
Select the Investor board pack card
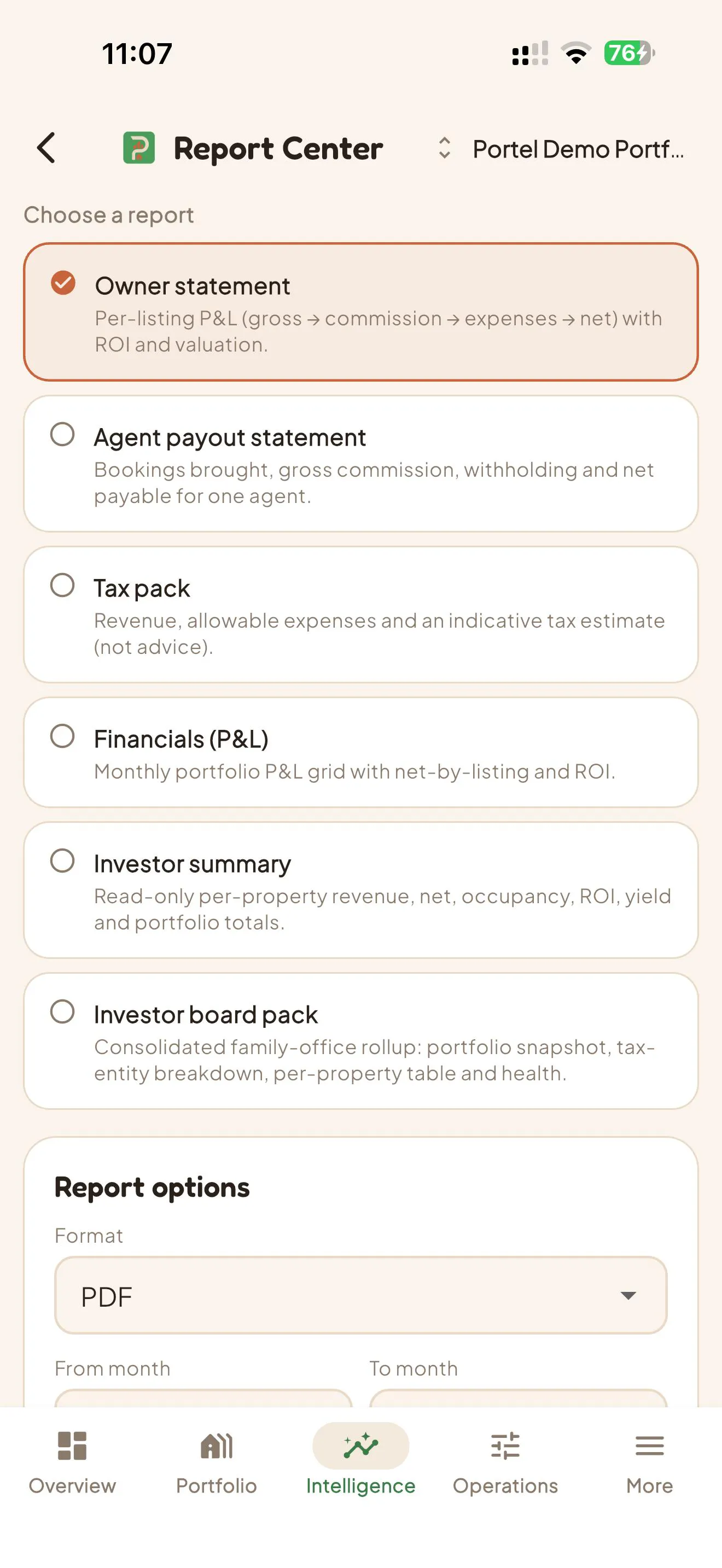[x=360, y=1041]
